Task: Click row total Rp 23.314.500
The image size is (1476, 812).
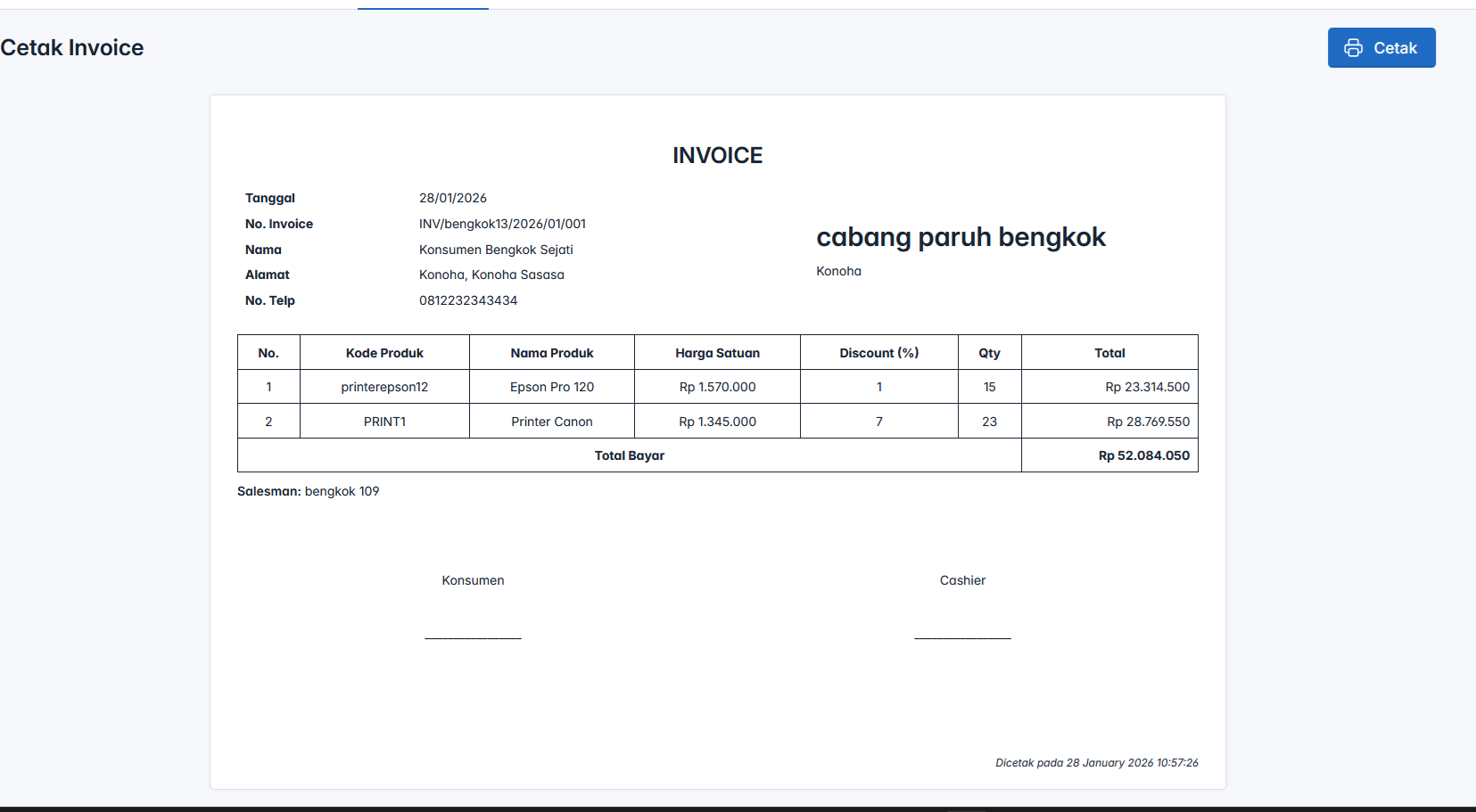Action: click(x=1148, y=387)
